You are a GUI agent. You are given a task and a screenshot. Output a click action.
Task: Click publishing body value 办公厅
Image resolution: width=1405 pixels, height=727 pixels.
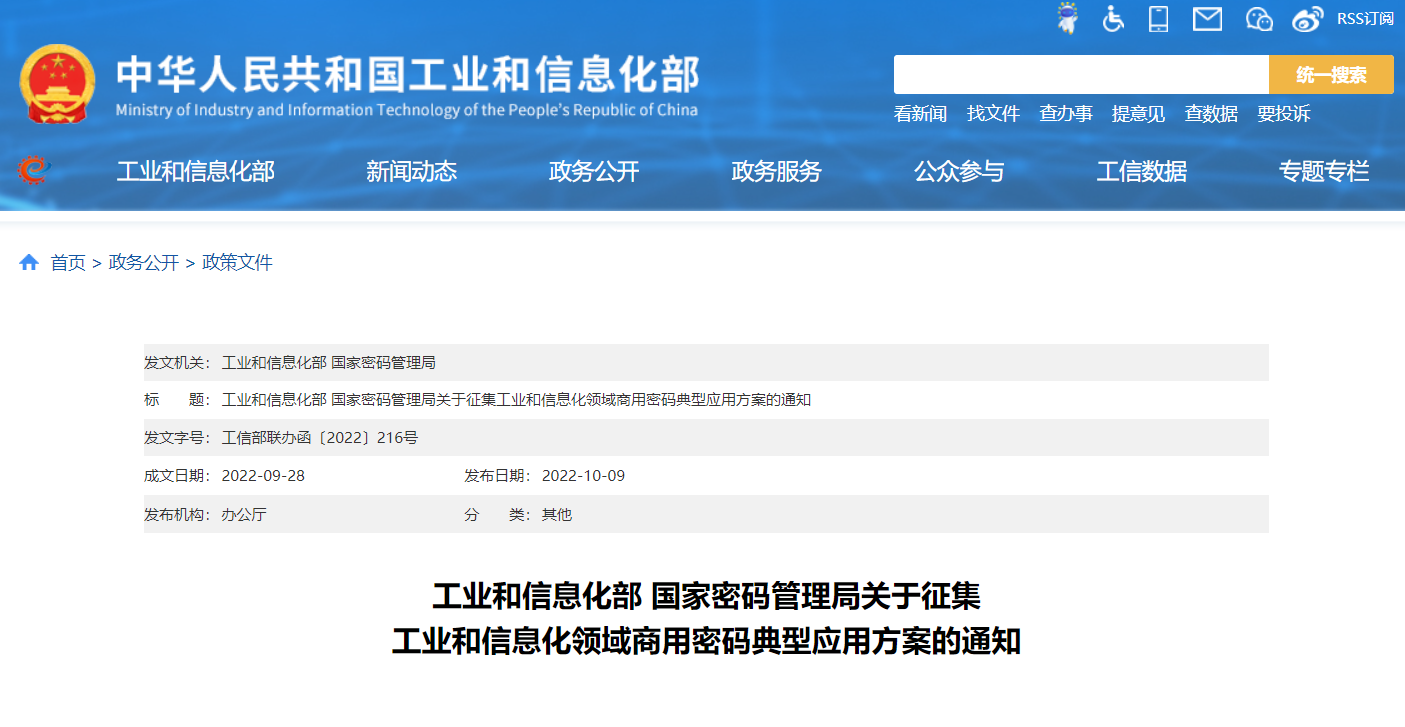coord(244,515)
